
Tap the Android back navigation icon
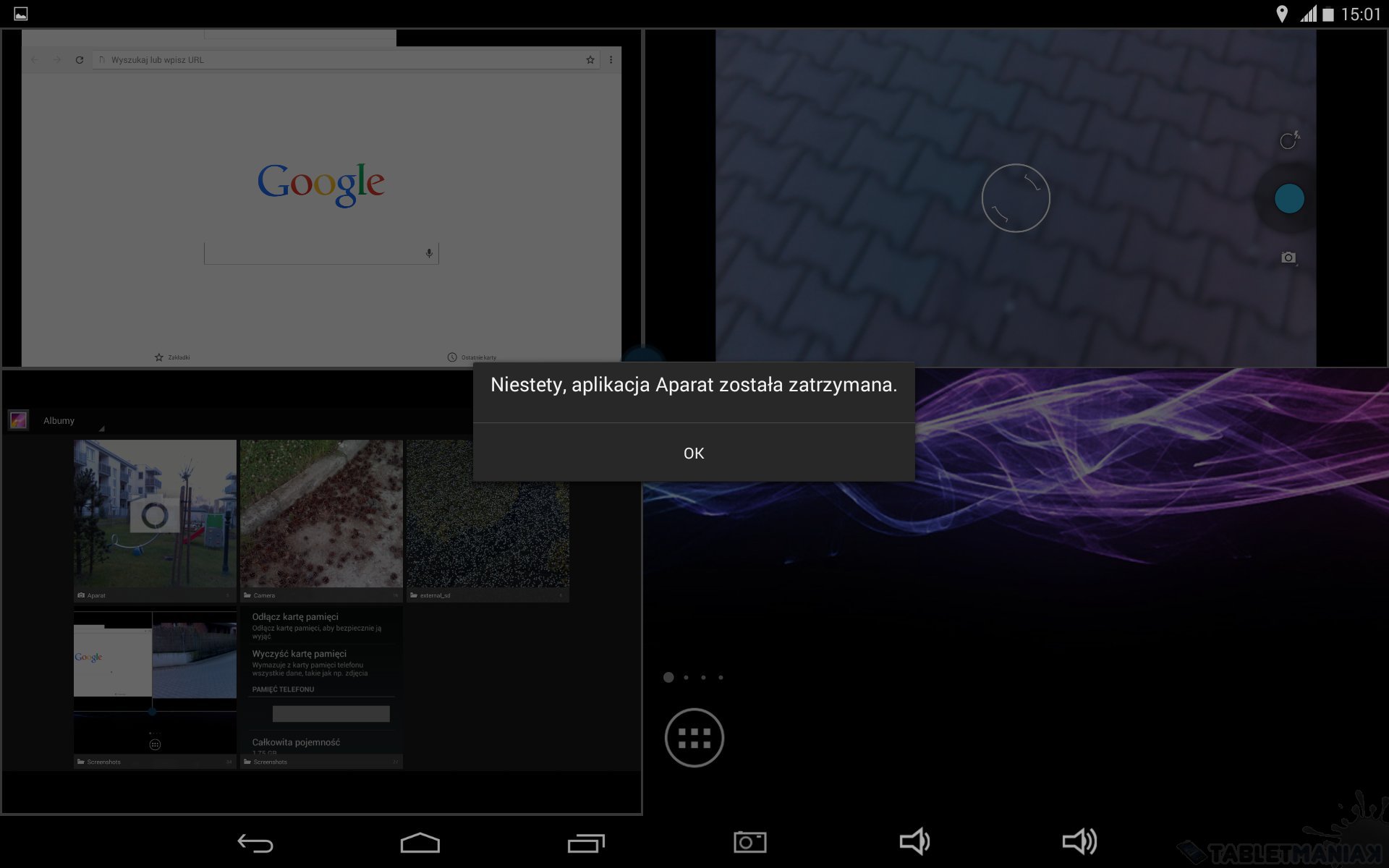[255, 843]
